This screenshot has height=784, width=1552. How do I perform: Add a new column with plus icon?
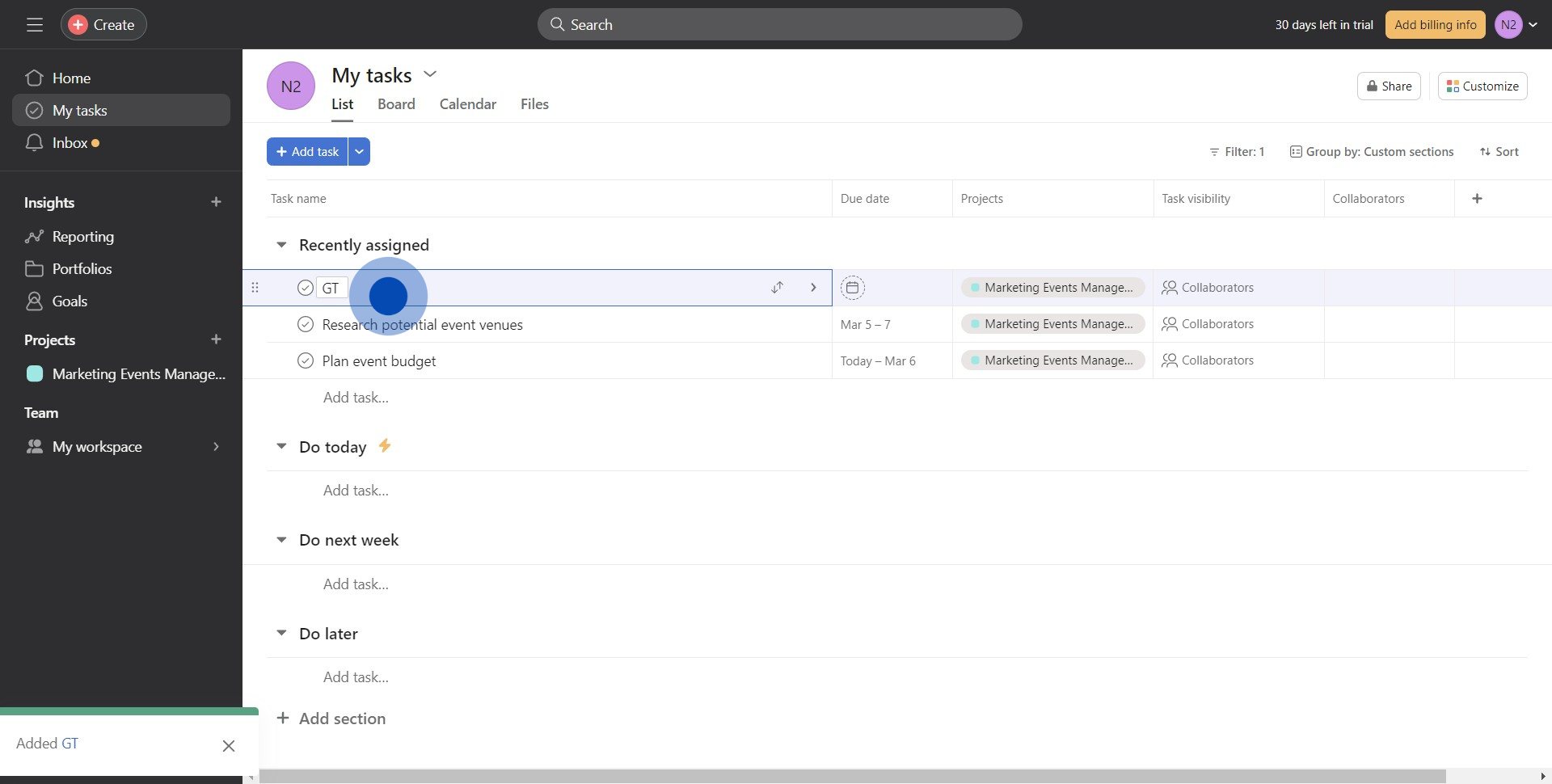tap(1477, 199)
